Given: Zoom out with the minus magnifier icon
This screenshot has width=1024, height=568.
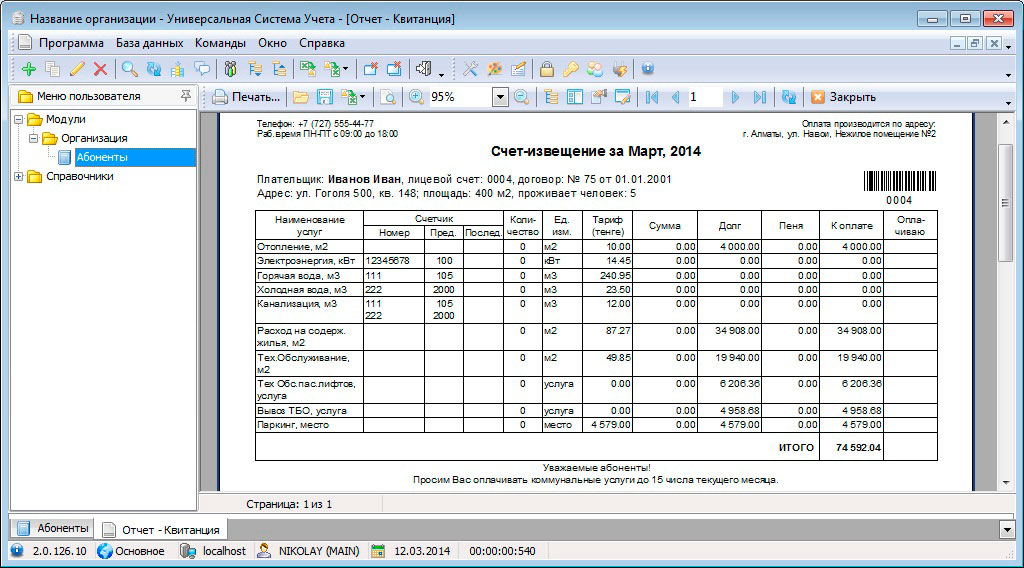Looking at the screenshot, I should [521, 97].
